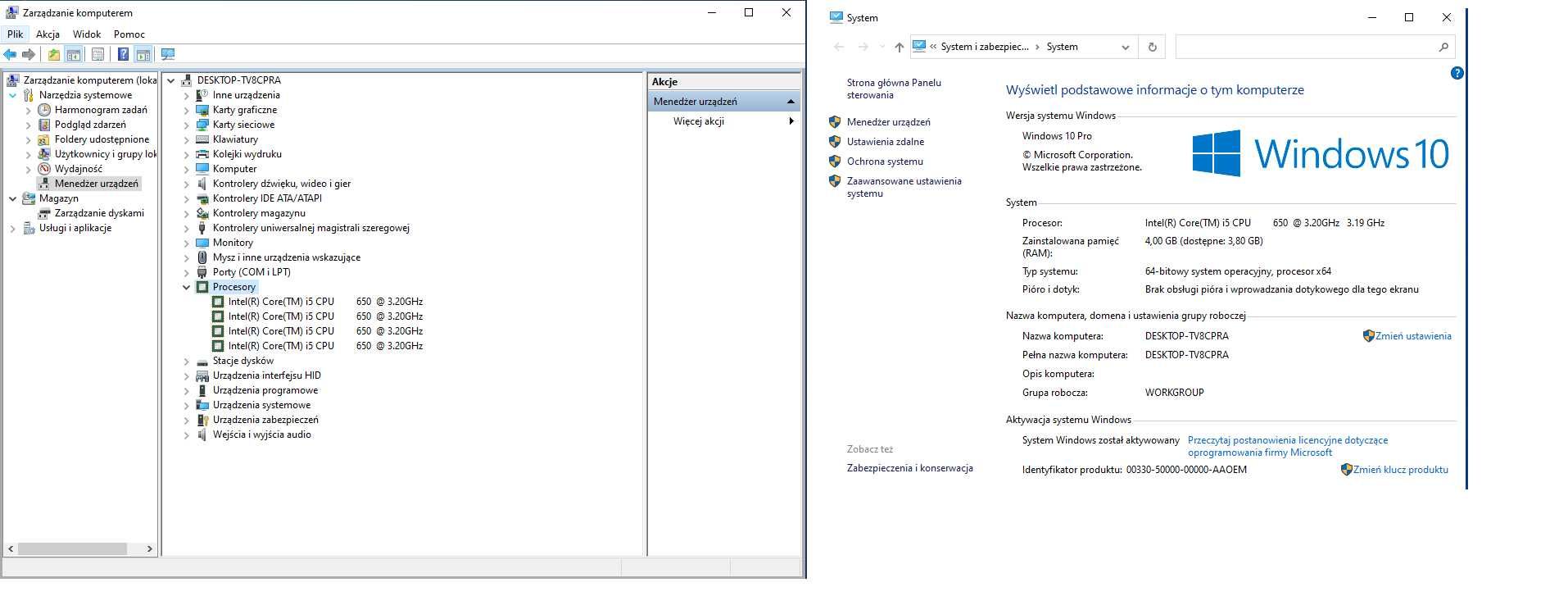This screenshot has width=1568, height=596.
Task: Click Zmień klucz produktu link
Action: pos(1401,470)
